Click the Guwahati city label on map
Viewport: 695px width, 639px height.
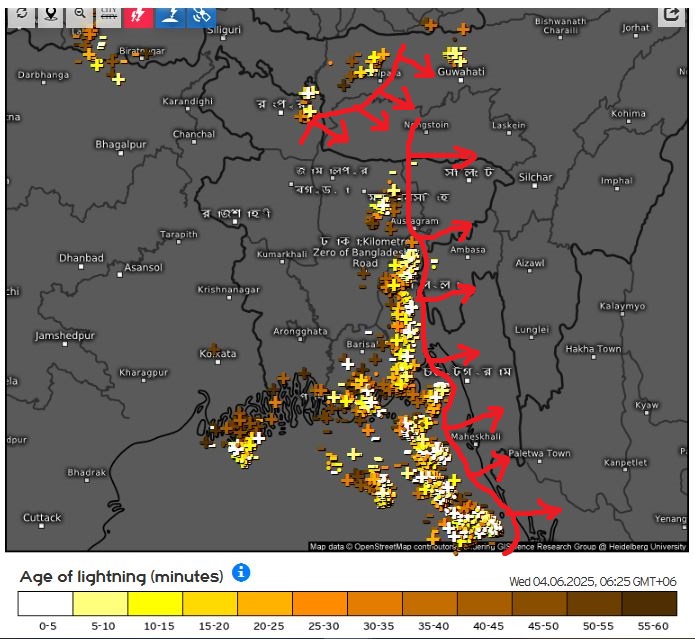coord(460,72)
